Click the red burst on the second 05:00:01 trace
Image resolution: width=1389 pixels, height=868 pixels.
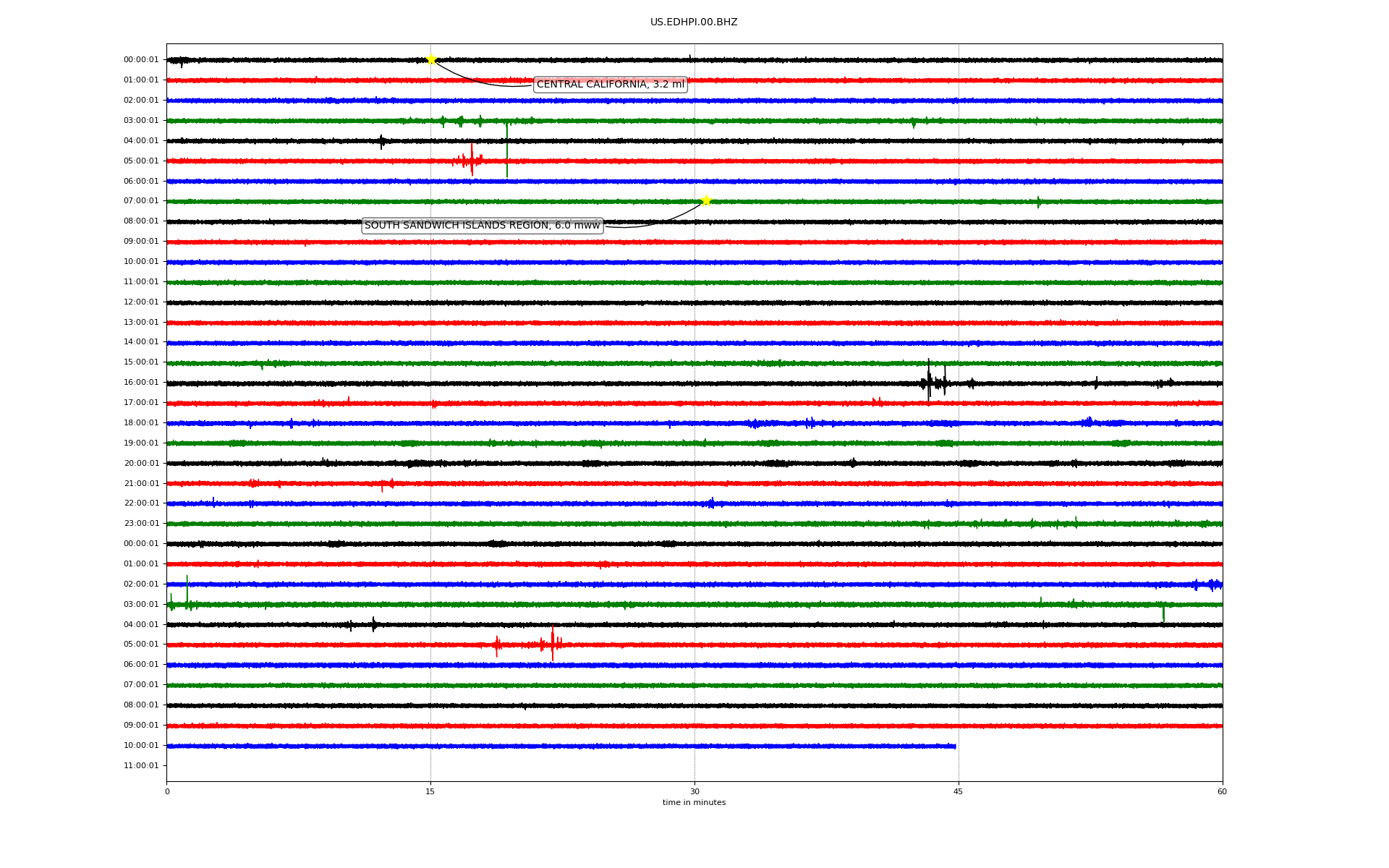pyautogui.click(x=552, y=644)
